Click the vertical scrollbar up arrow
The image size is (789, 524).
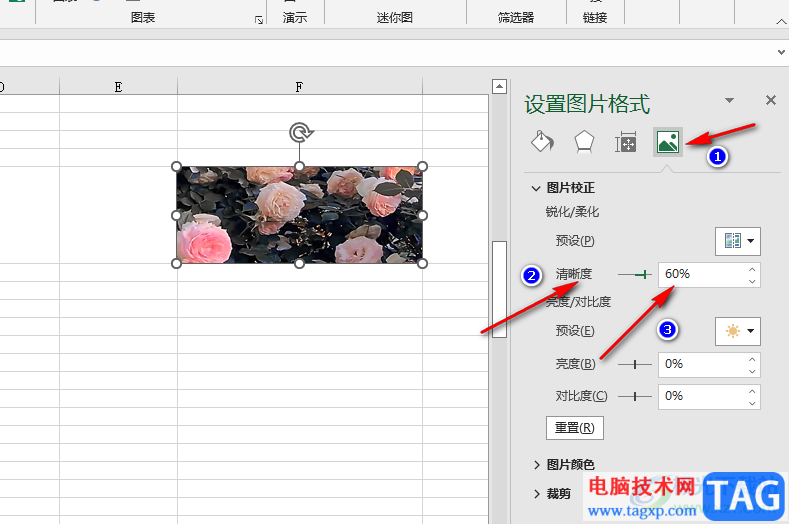pyautogui.click(x=499, y=87)
